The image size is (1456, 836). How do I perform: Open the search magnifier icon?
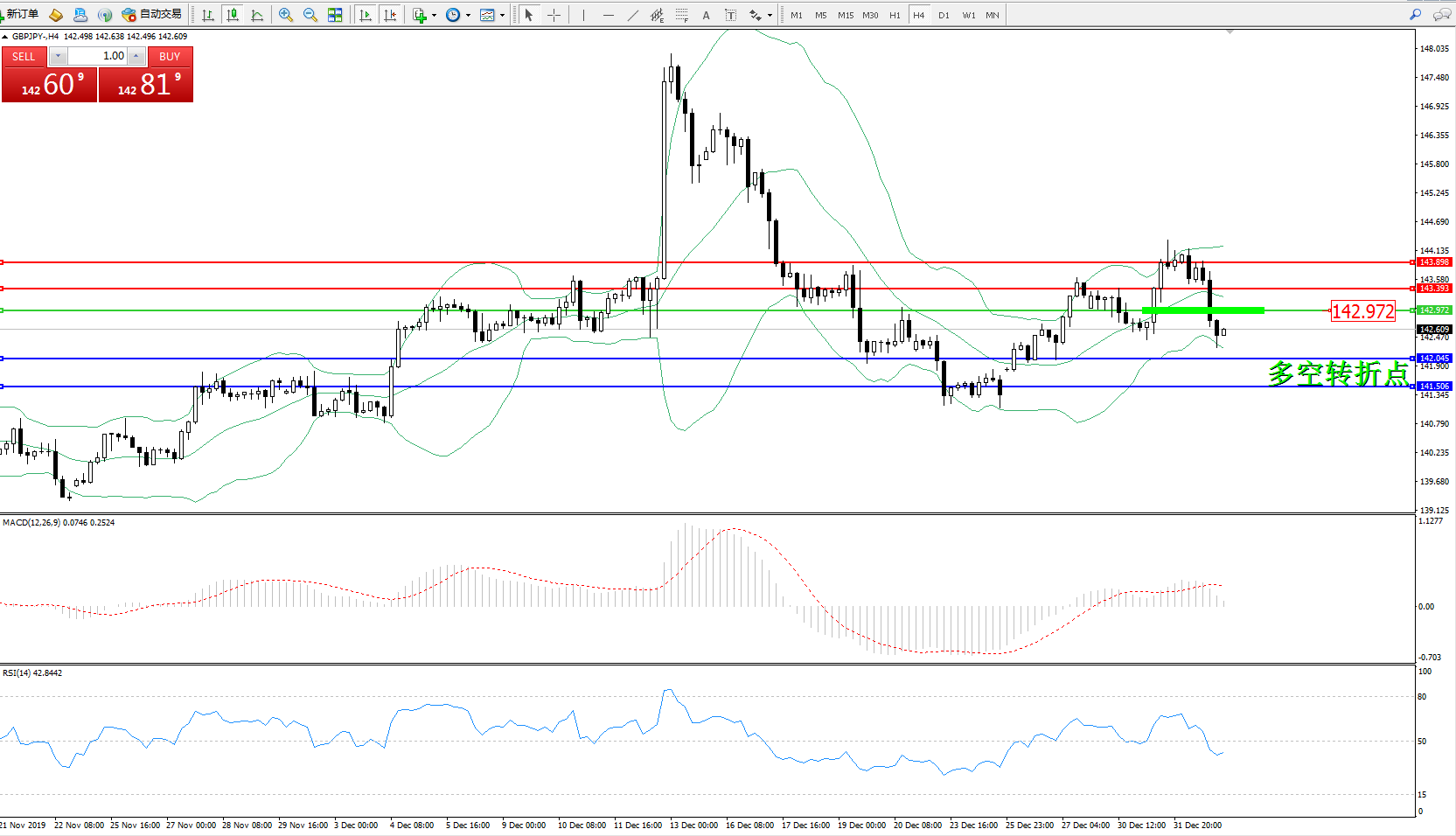pyautogui.click(x=1415, y=15)
